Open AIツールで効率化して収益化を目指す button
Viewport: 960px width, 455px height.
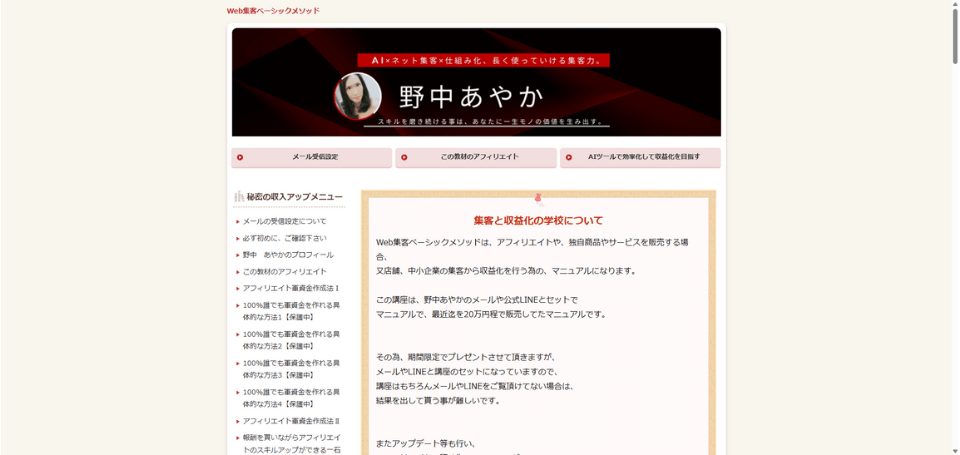pyautogui.click(x=640, y=157)
